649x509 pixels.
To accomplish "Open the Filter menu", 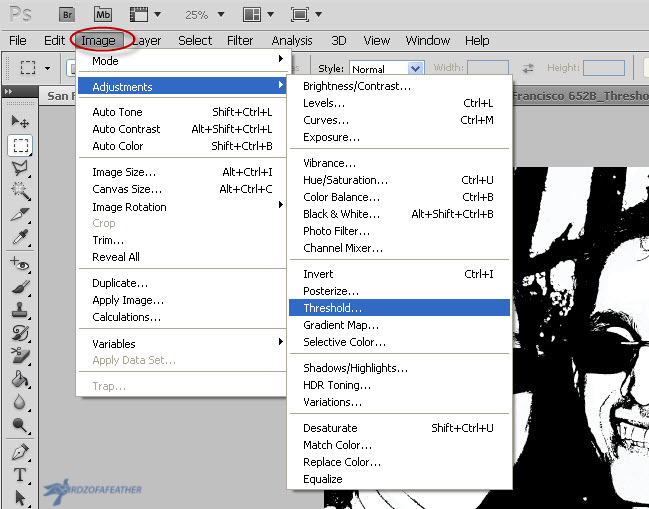I will [240, 41].
